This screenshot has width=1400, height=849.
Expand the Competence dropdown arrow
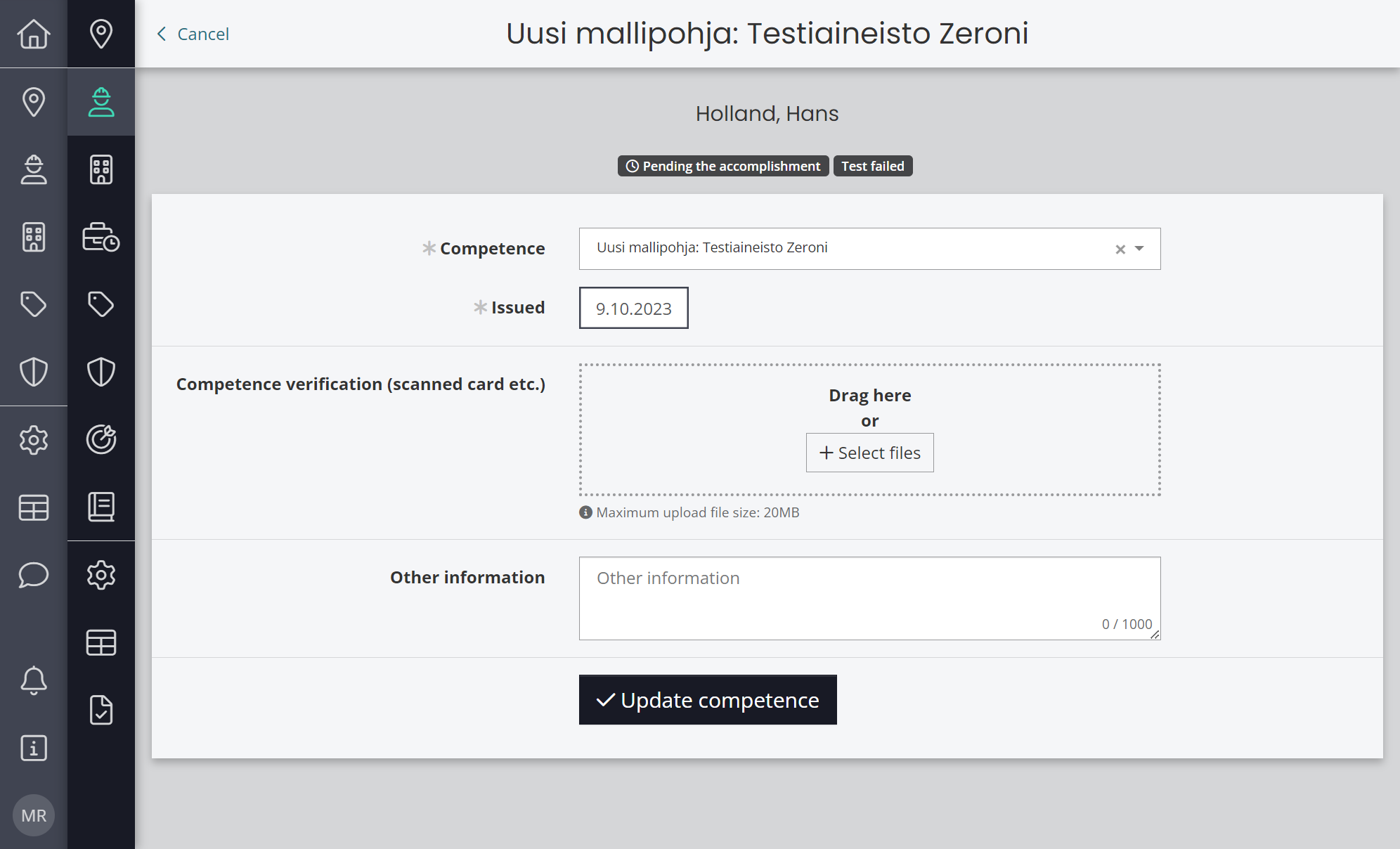[x=1139, y=249]
